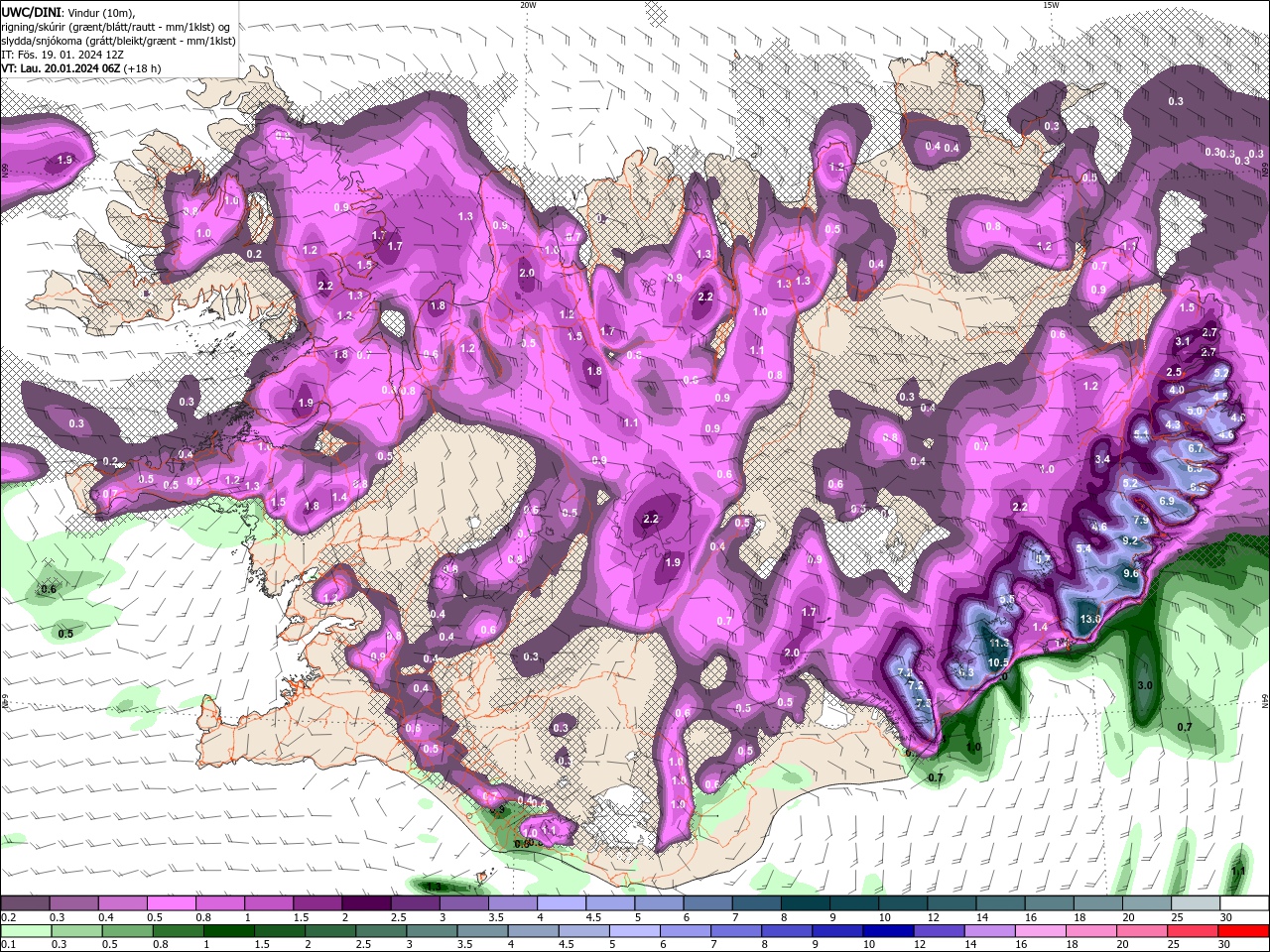Screen dimensions: 1270x952
Task: Click the "15W" longitude label
Action: click(1050, 4)
